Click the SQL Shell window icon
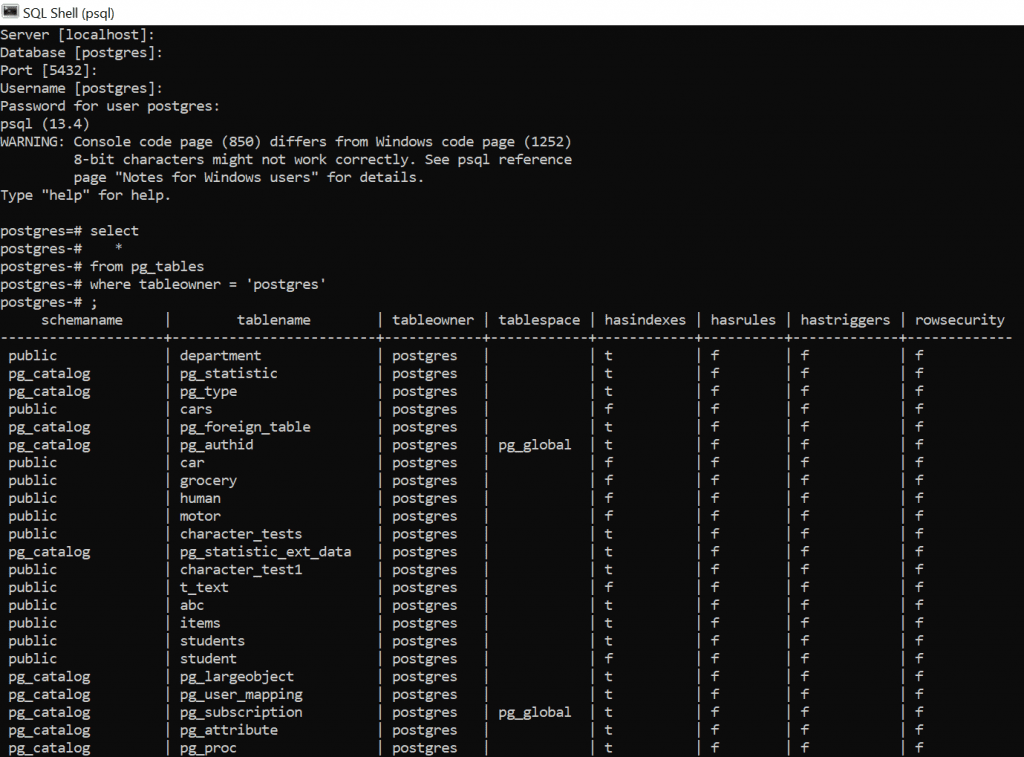 click(12, 12)
